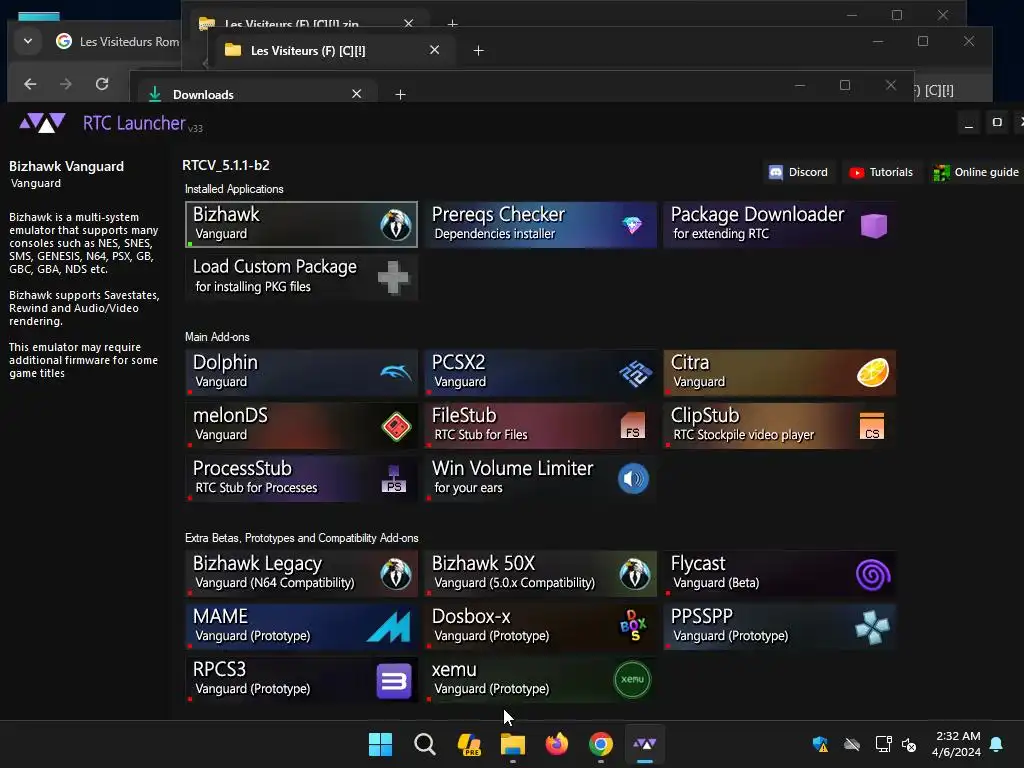Click the PCSX2 logo icon

point(635,374)
